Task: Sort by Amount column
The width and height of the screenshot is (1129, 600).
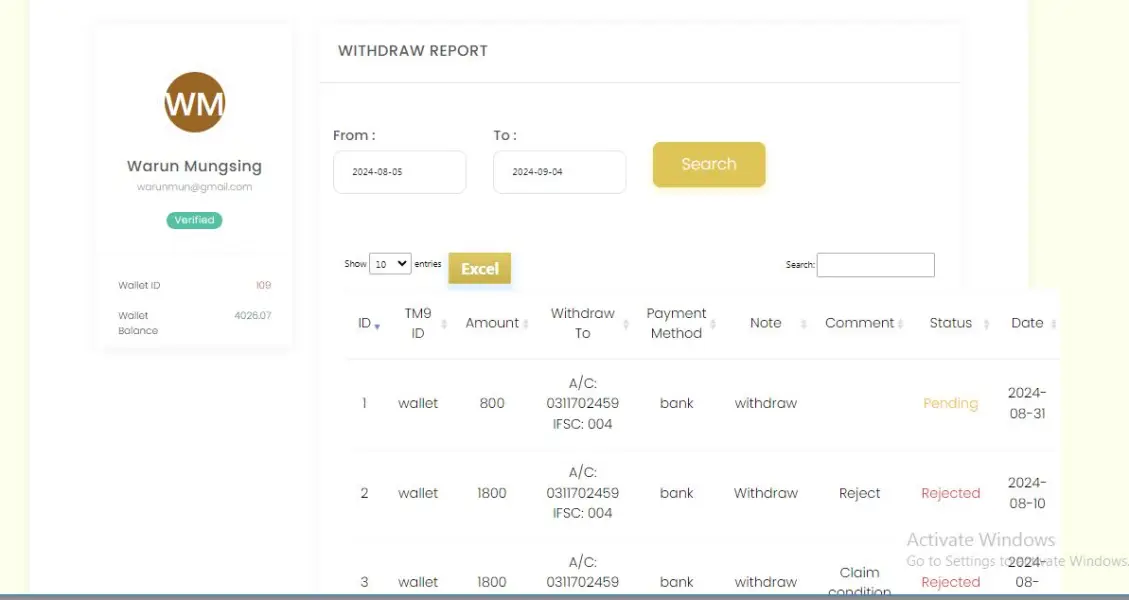Action: pos(526,324)
